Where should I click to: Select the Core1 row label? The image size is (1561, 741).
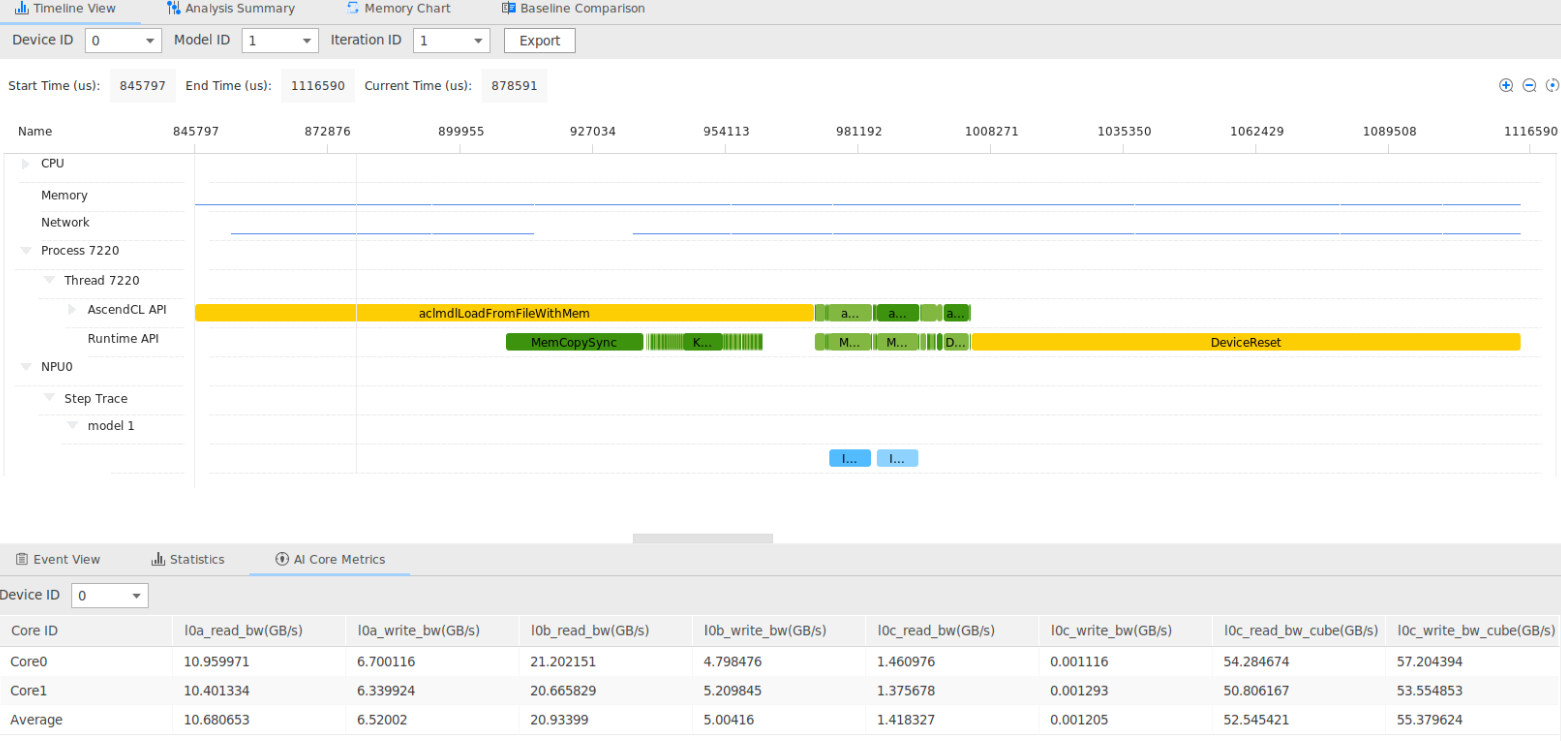pyautogui.click(x=28, y=691)
